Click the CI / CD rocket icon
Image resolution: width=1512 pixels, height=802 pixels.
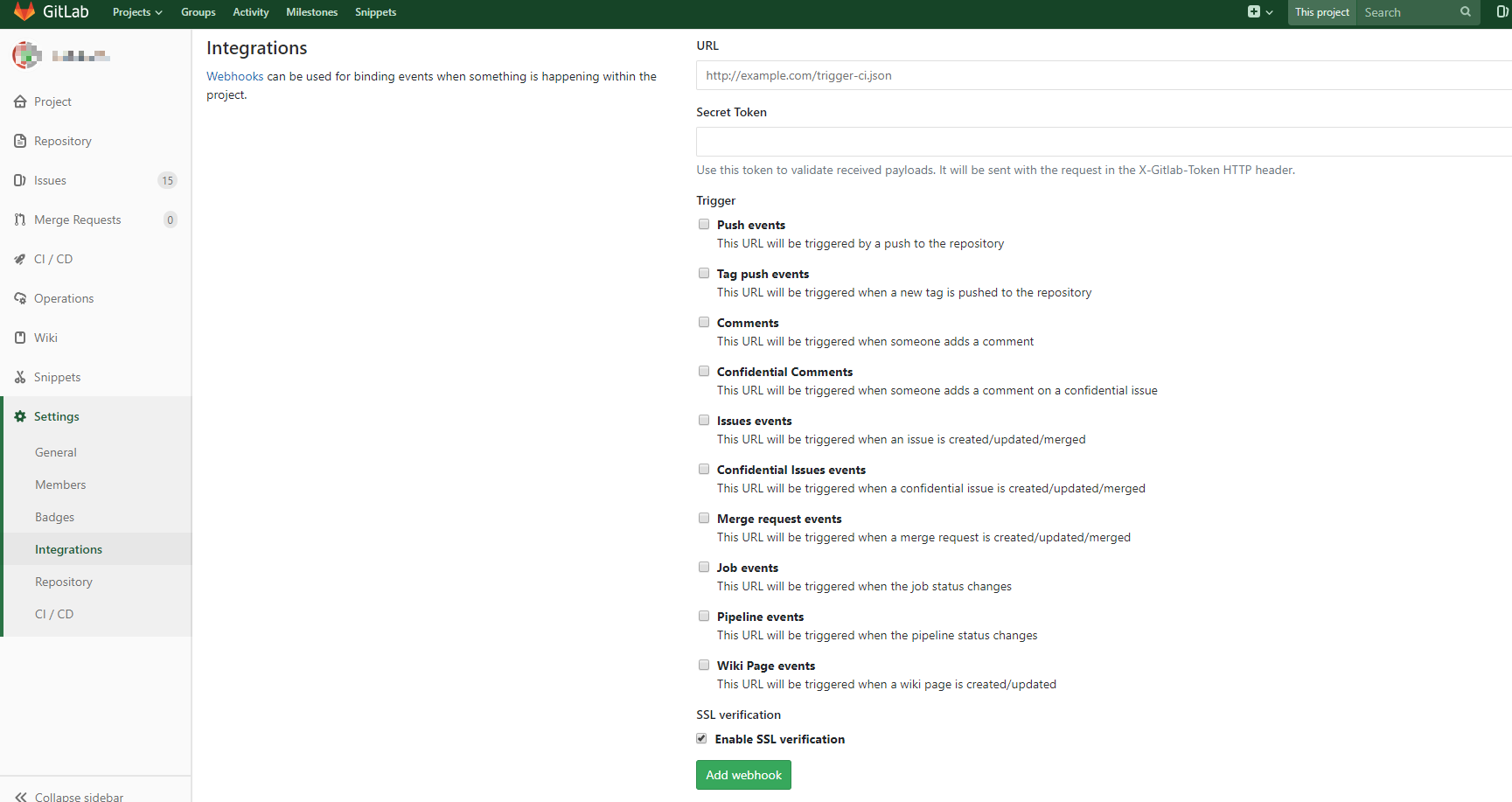[x=20, y=259]
